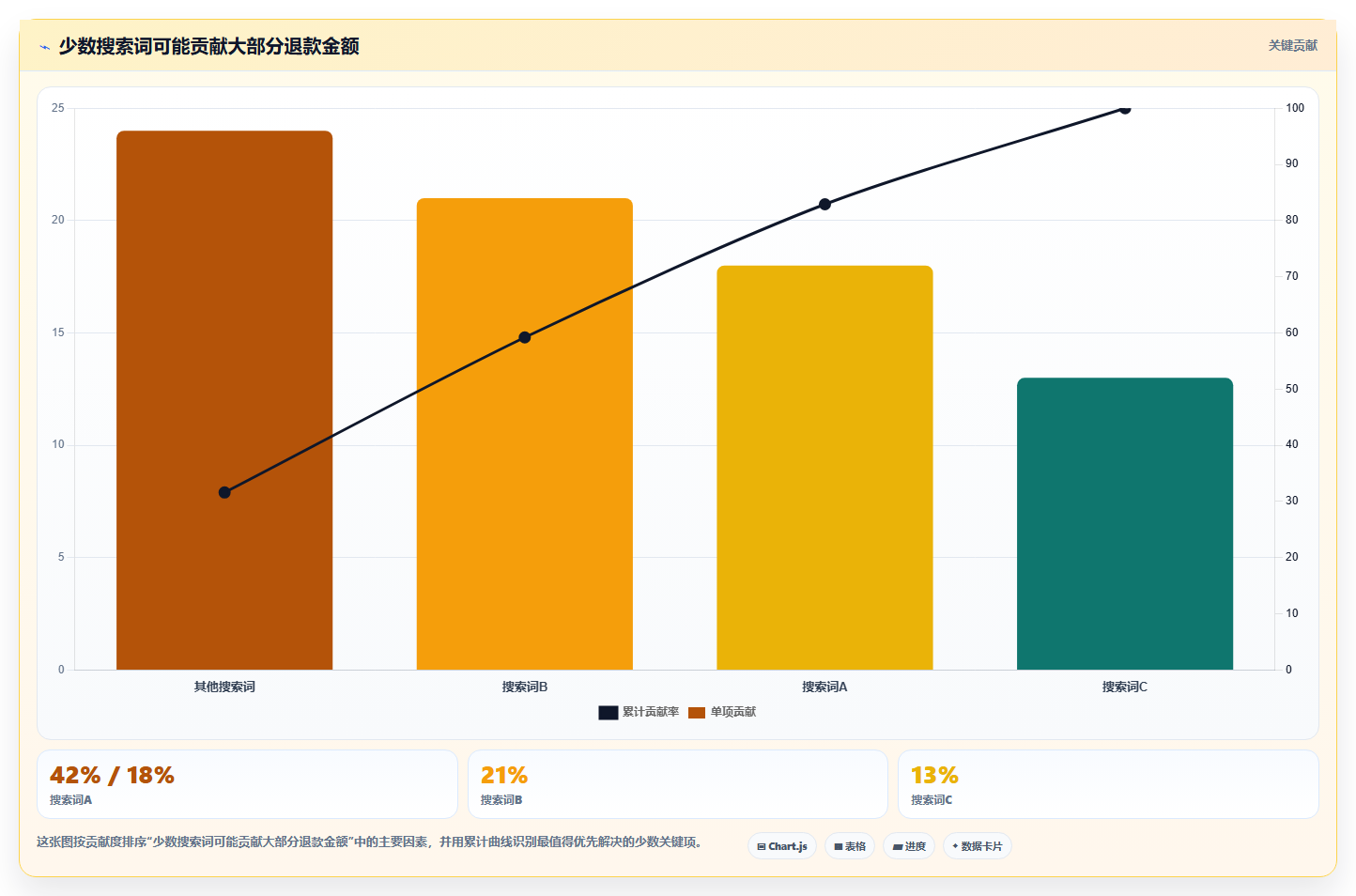Viewport: 1356px width, 896px height.
Task: Click the 搜索词B label under 21%
Action: point(501,800)
